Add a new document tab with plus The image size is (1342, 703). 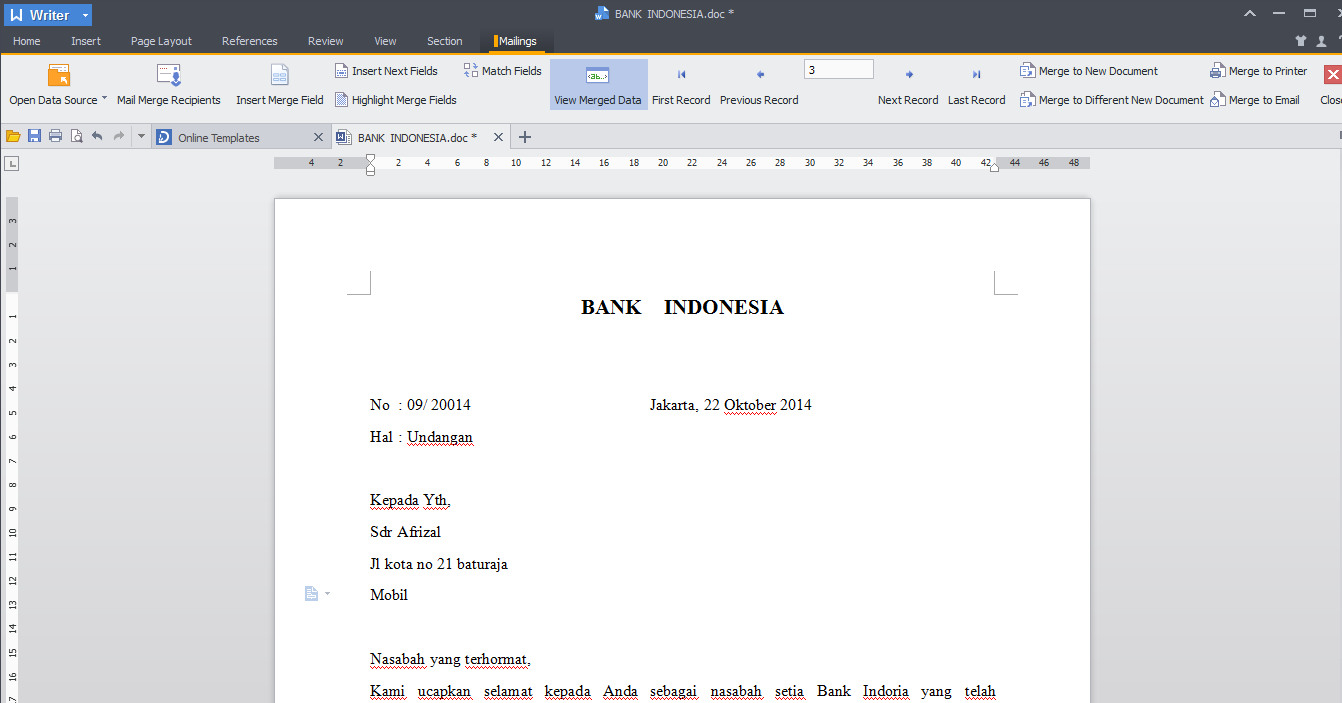click(x=525, y=137)
